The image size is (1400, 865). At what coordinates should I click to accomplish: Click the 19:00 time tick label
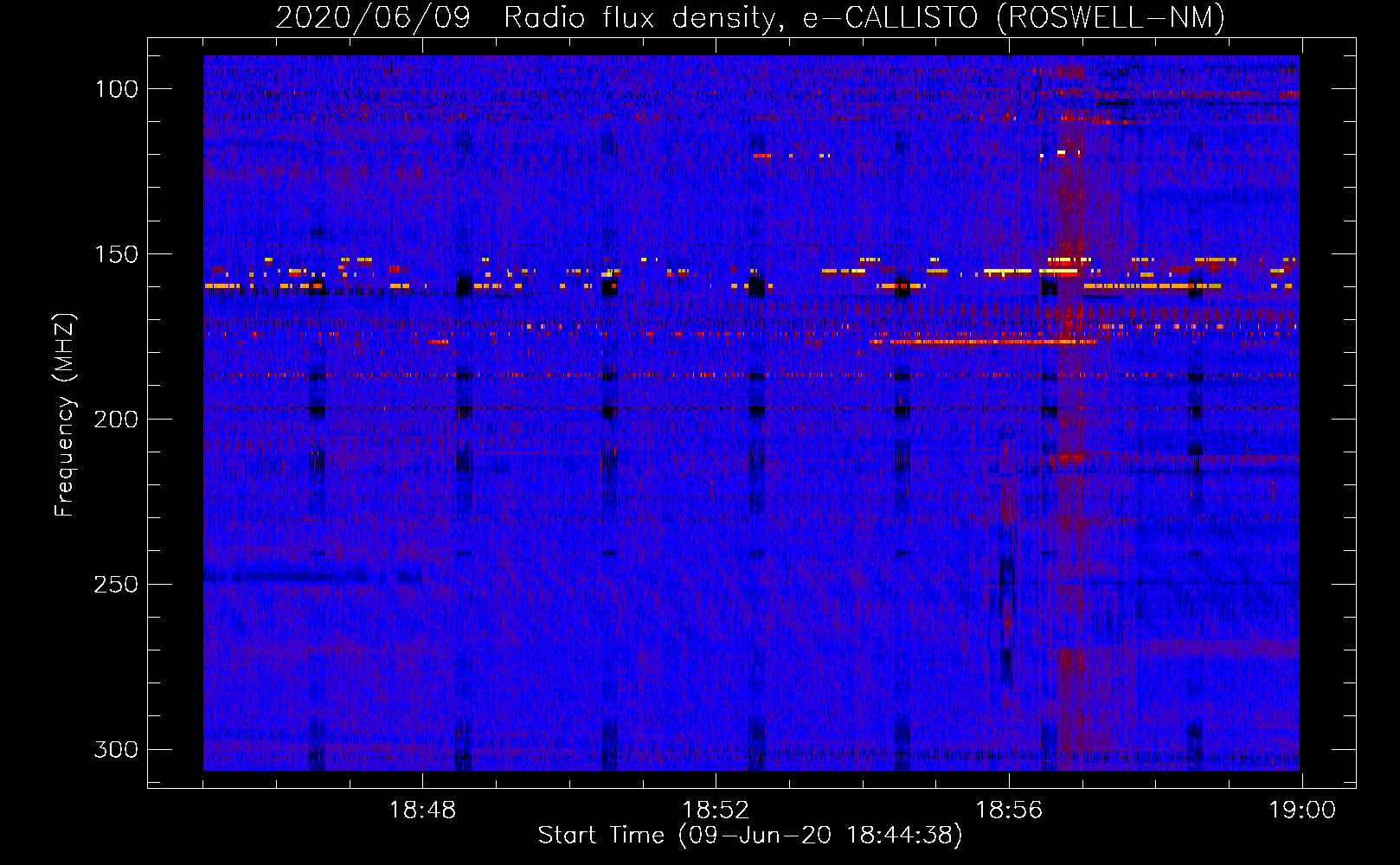(1302, 811)
